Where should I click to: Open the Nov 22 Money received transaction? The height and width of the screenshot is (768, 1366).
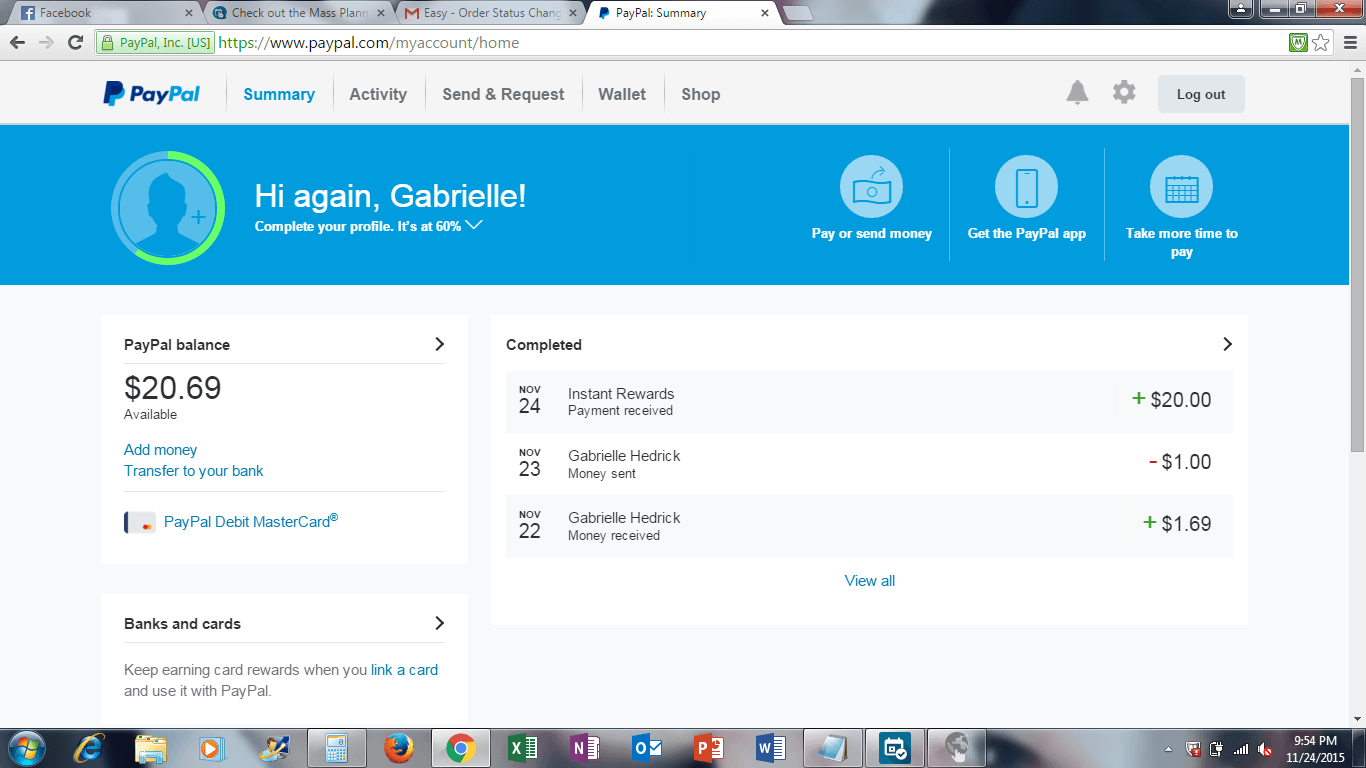tap(869, 526)
